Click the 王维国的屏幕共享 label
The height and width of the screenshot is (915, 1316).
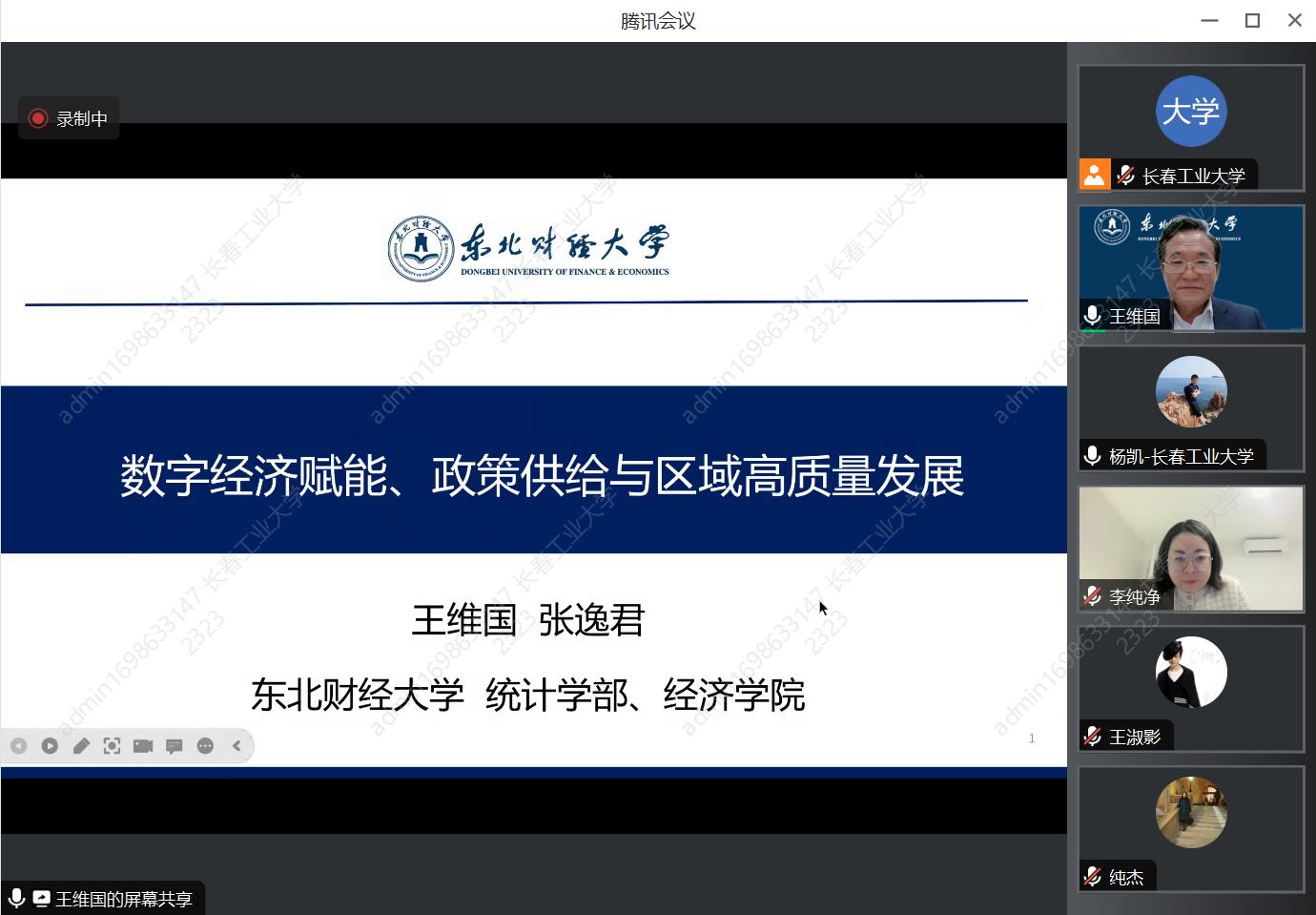click(x=124, y=899)
